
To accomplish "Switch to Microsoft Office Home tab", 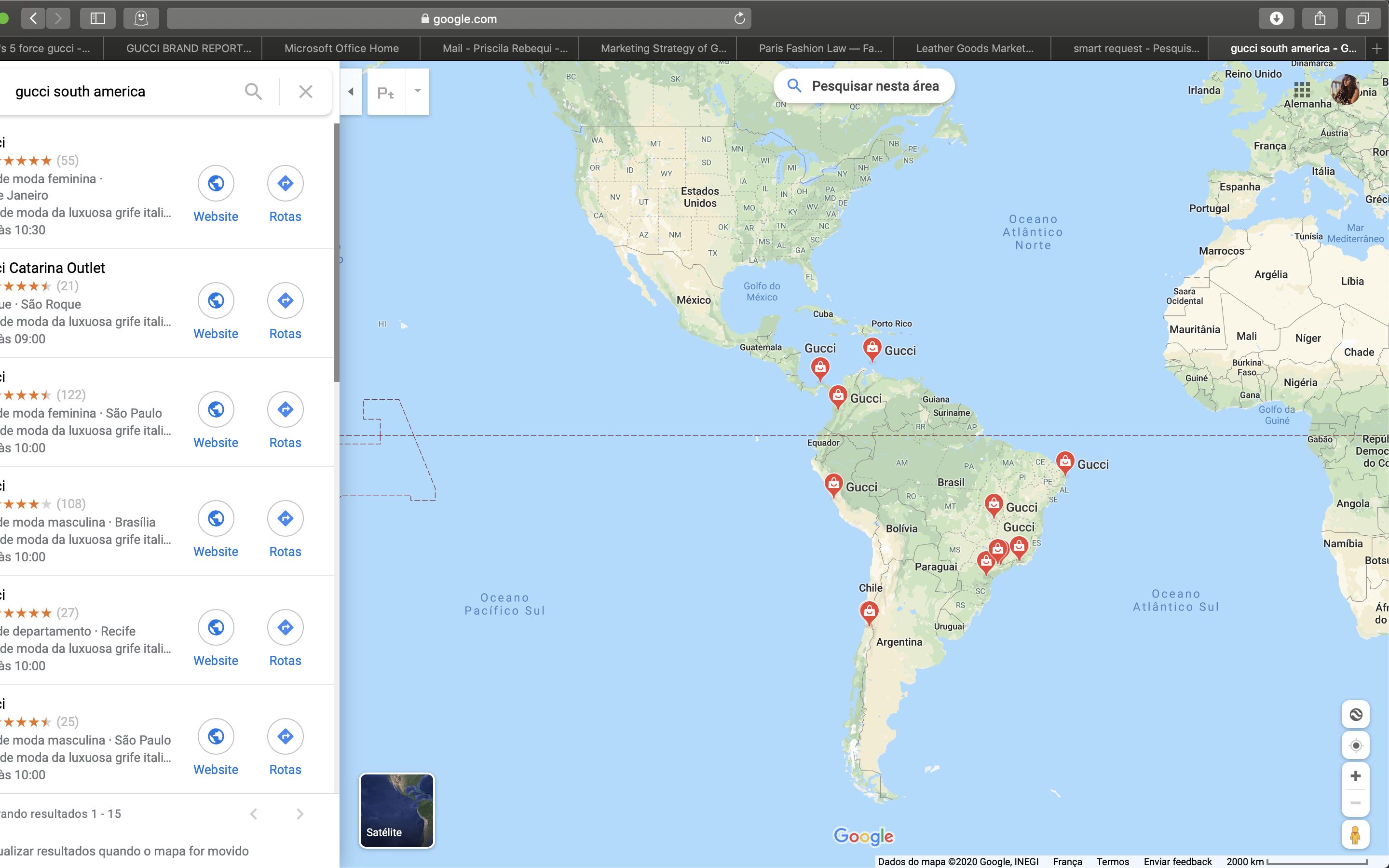I will click(341, 49).
